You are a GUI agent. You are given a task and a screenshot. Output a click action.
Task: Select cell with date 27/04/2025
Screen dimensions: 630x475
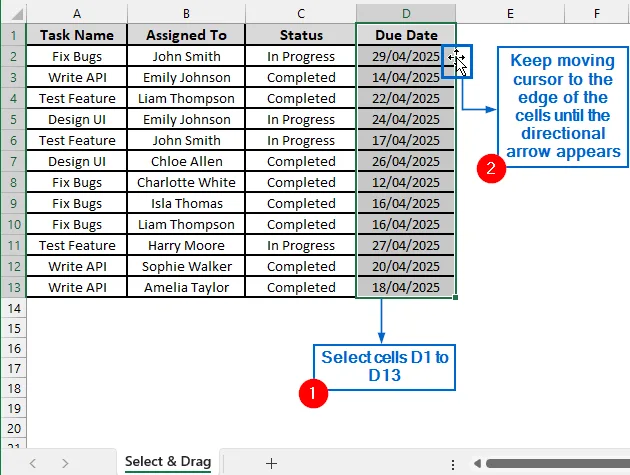406,245
